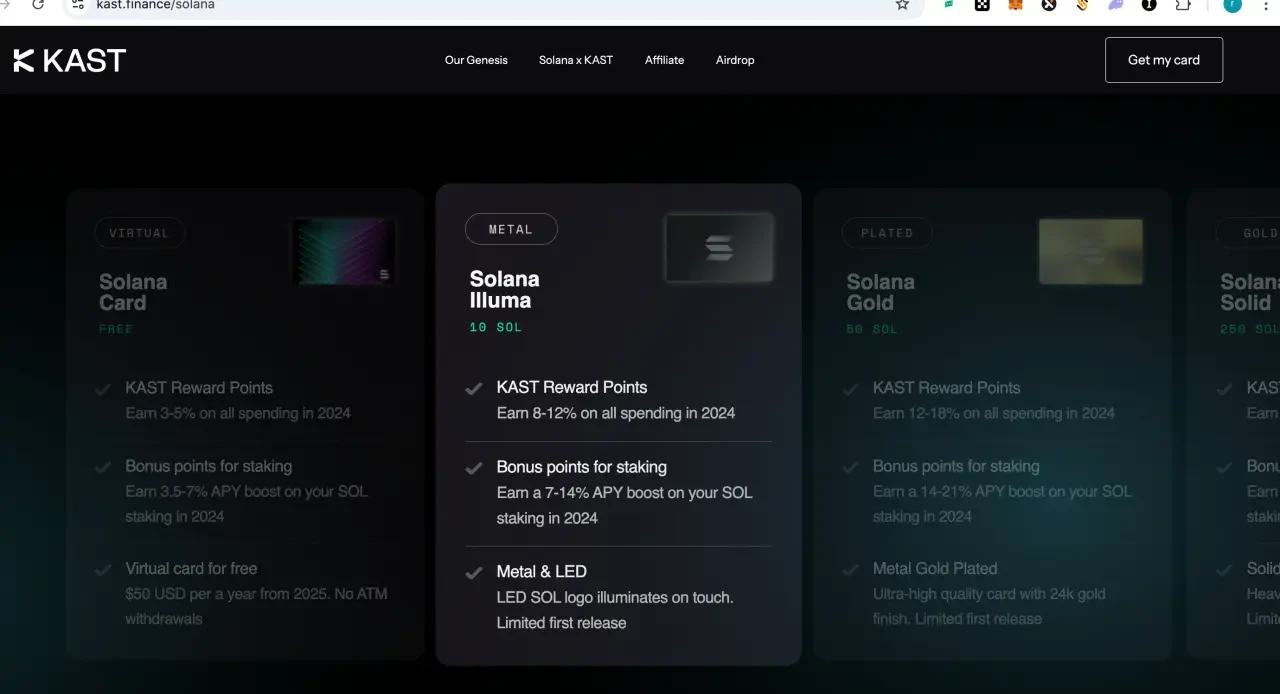Click the Solana Illuma card image
The image size is (1280, 694).
(719, 247)
